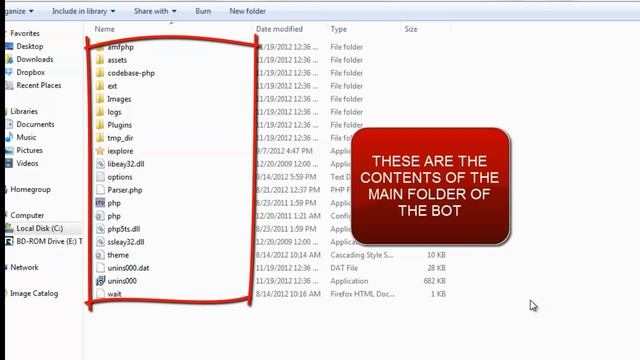Select the codebase-php folder icon
640x360 pixels.
coord(100,73)
